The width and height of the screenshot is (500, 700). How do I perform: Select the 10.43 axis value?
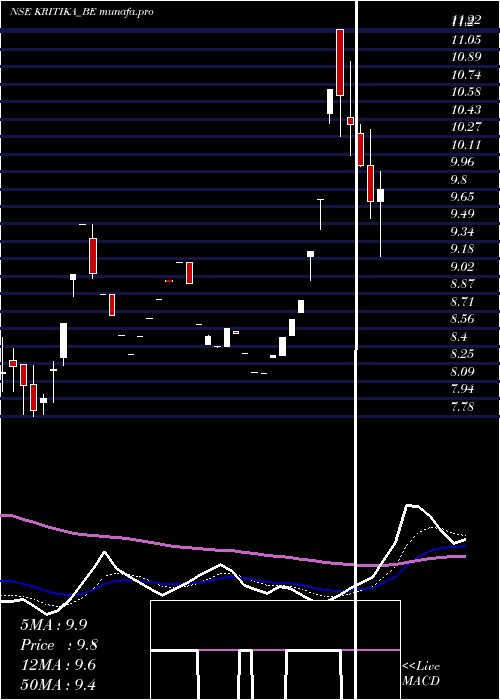pos(466,109)
